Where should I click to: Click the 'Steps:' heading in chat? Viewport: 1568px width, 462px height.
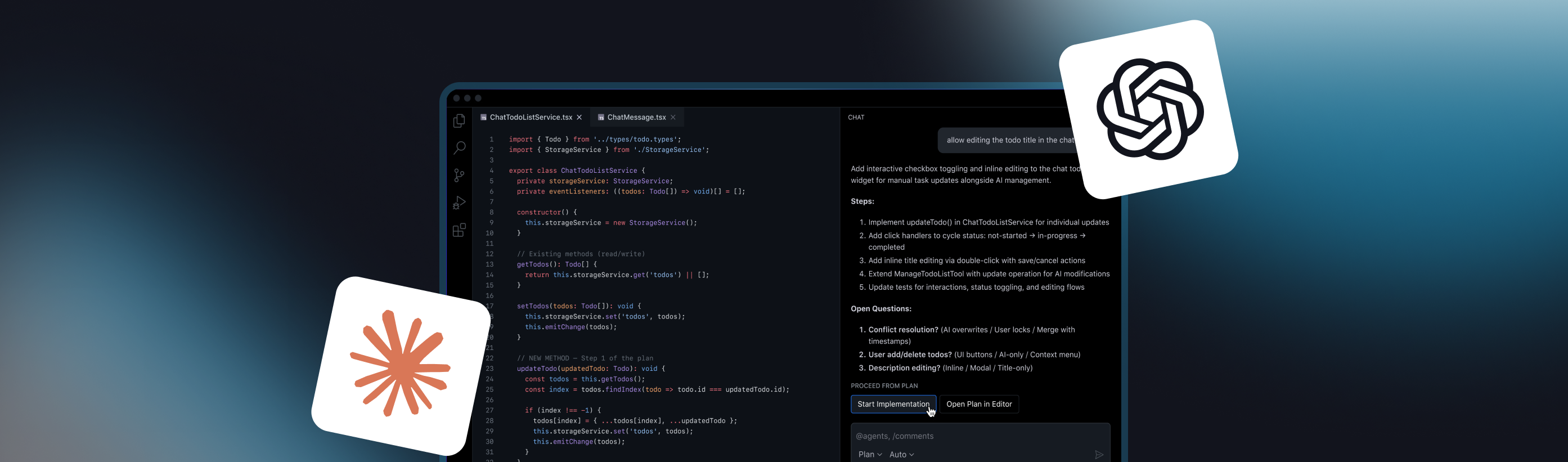(x=862, y=201)
